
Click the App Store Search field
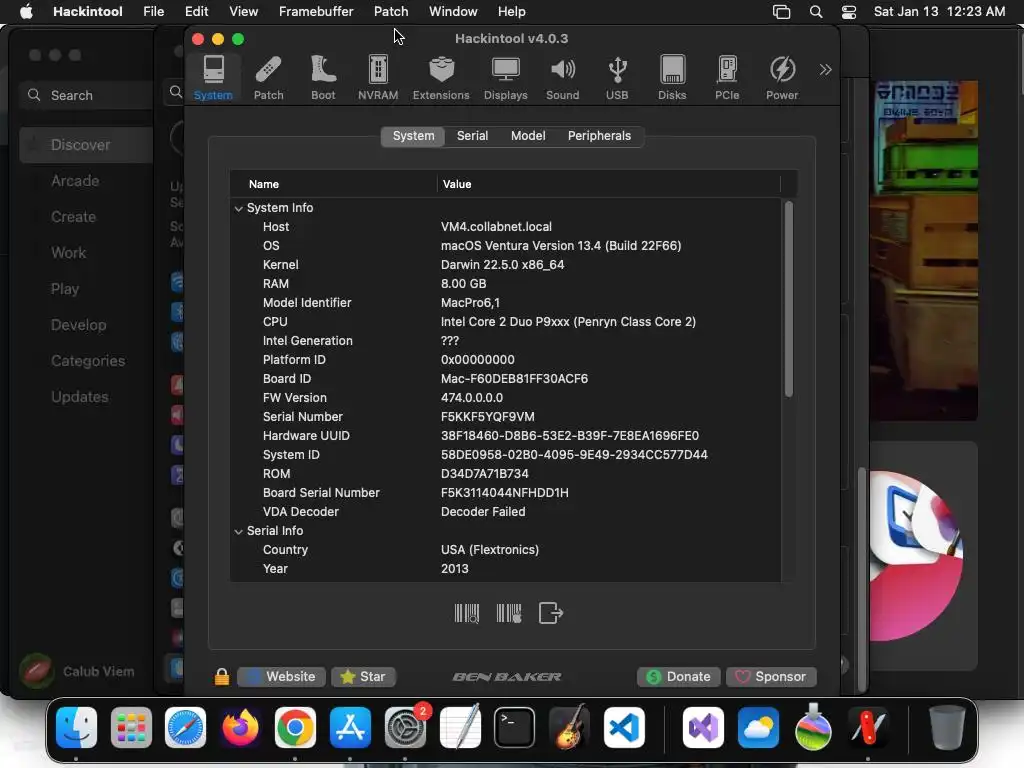pyautogui.click(x=85, y=95)
